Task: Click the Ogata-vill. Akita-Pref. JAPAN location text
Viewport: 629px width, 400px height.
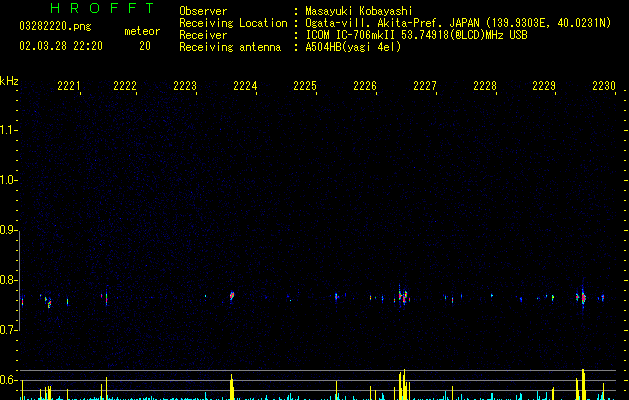Action: [458, 23]
